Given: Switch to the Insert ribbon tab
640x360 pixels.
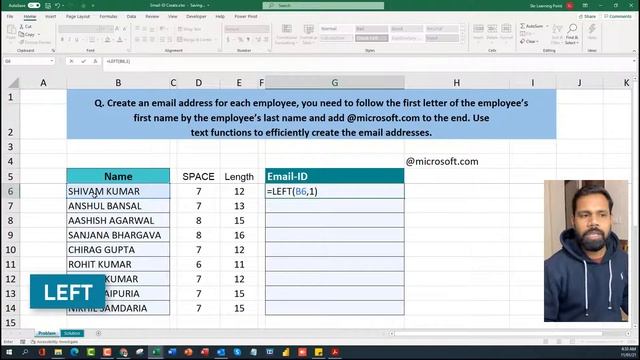Looking at the screenshot, I should [51, 16].
